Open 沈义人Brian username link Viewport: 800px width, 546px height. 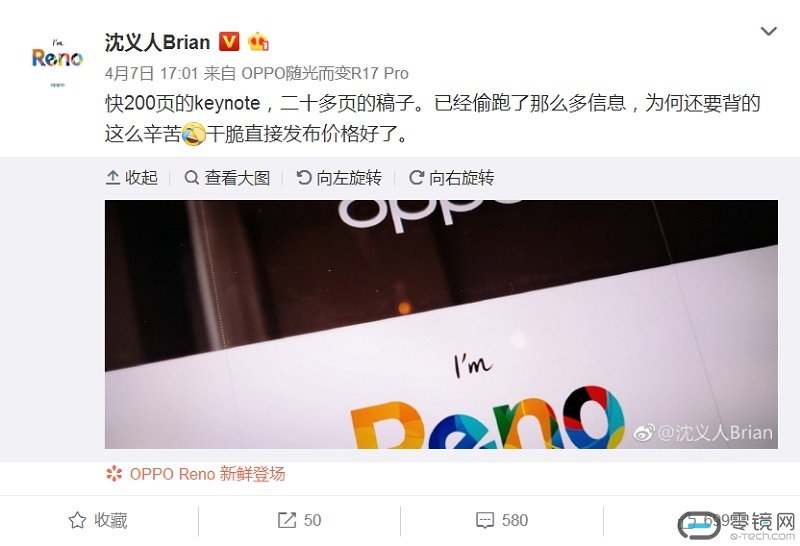click(157, 42)
